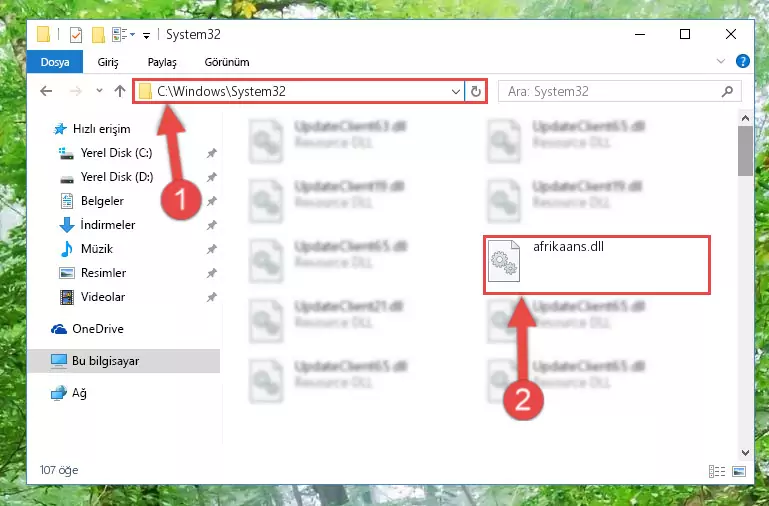Open Videolar folder in sidebar
This screenshot has height=506, width=769.
click(x=103, y=297)
